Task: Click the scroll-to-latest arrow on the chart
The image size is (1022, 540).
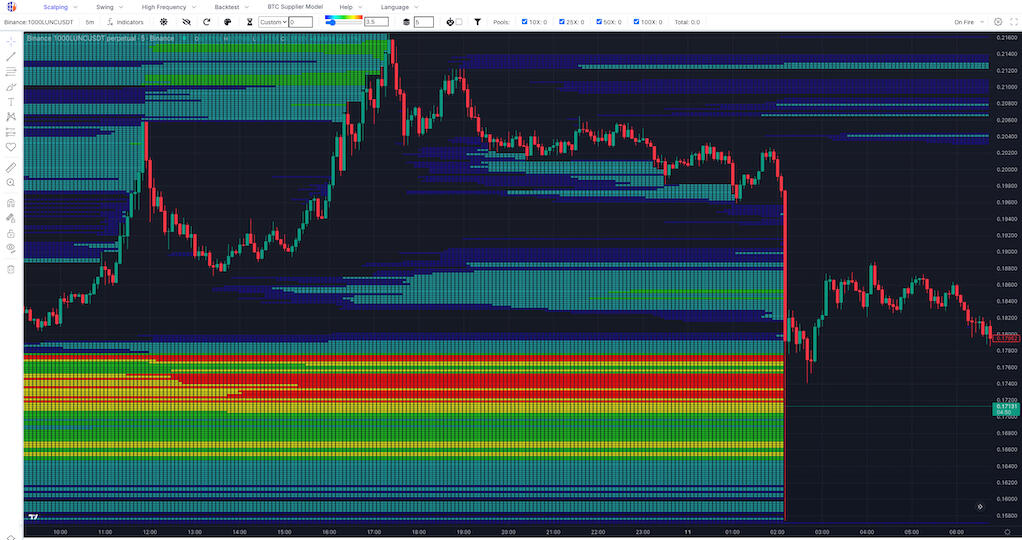Action: 980,507
